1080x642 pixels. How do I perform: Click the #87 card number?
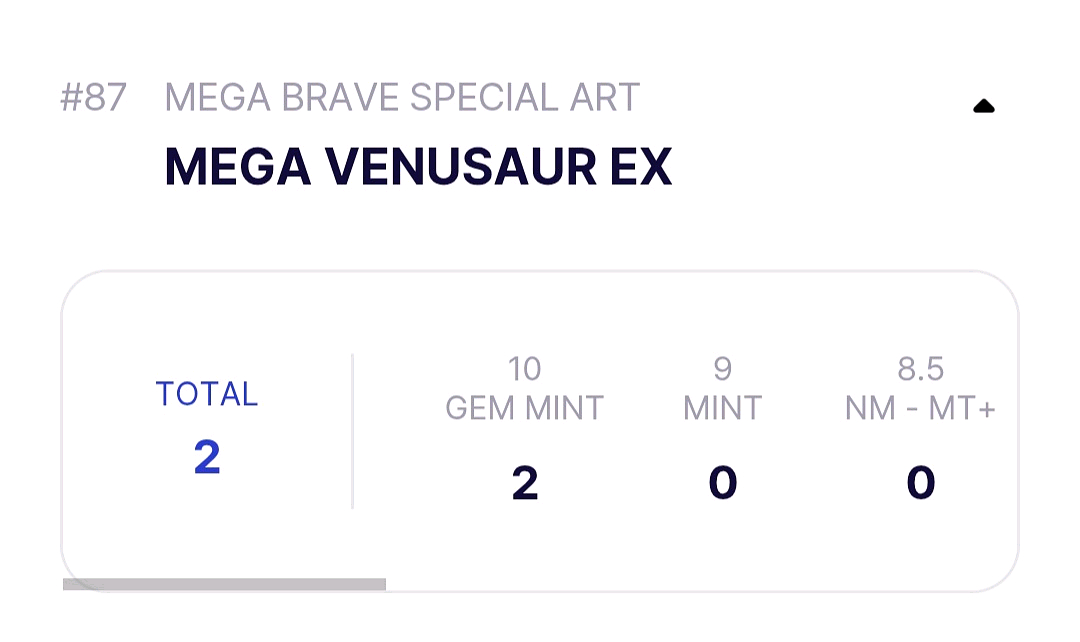coord(93,98)
